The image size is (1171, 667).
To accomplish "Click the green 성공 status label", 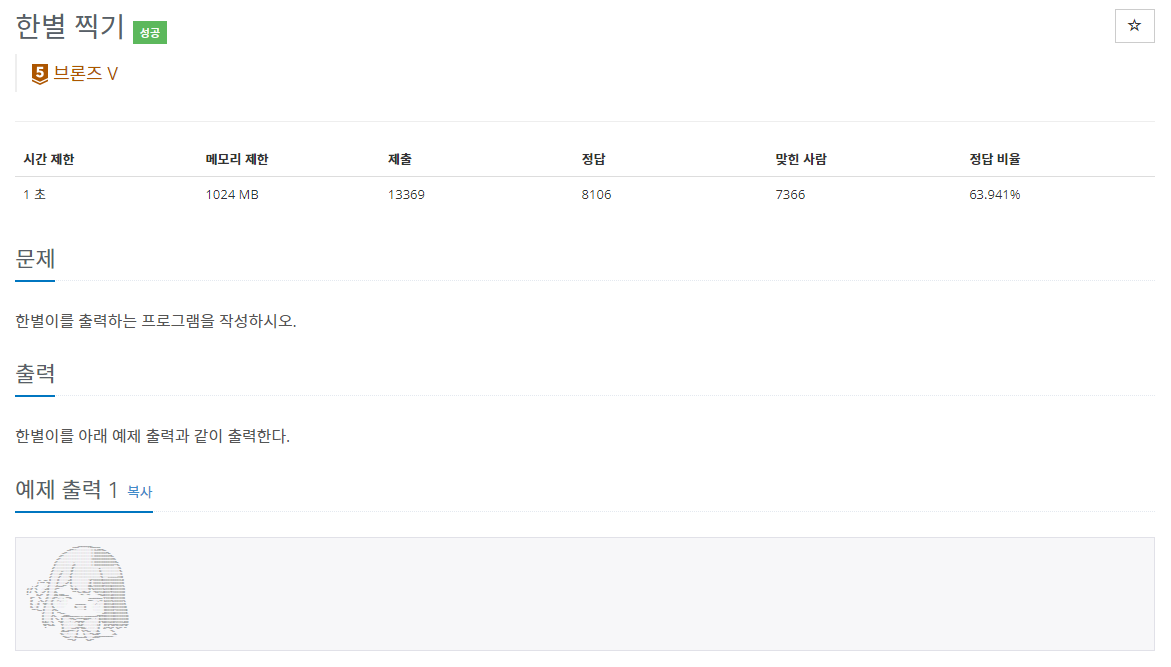I will coord(150,33).
